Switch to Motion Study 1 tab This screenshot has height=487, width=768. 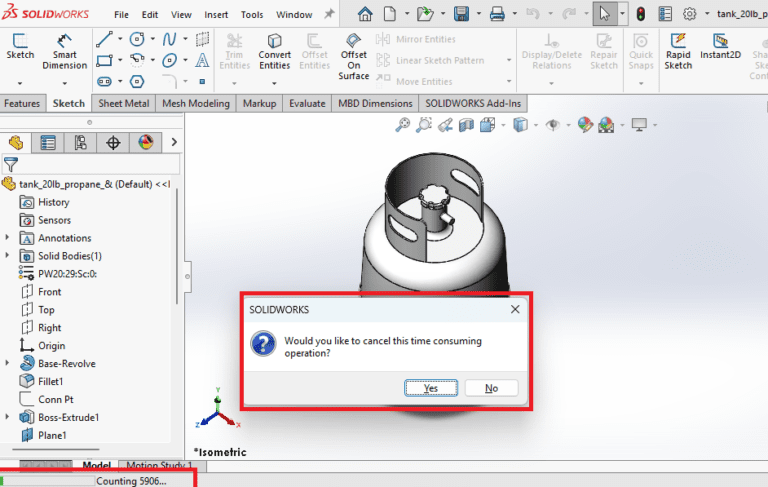click(159, 465)
